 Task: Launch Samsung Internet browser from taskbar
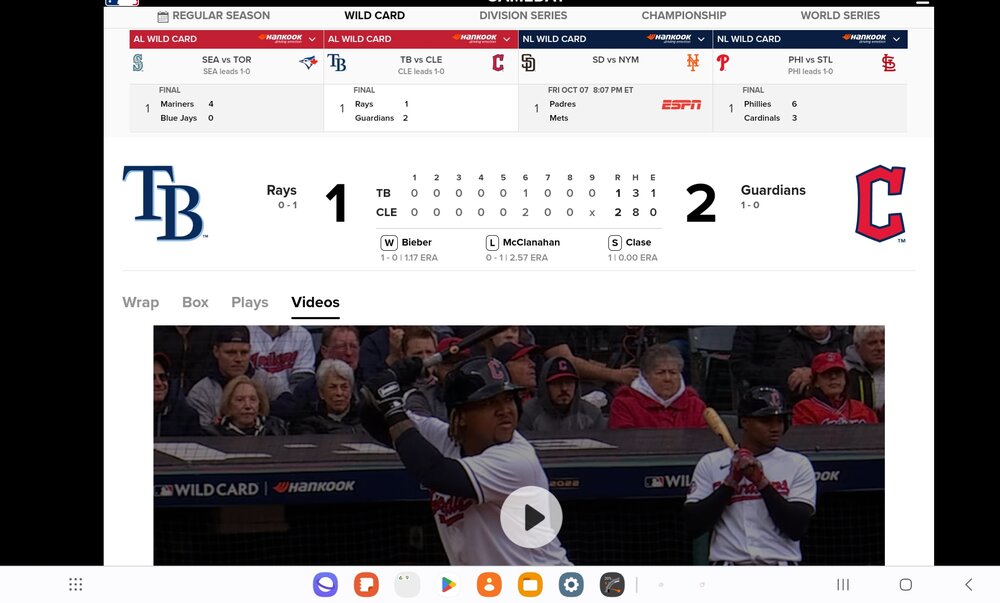(325, 585)
